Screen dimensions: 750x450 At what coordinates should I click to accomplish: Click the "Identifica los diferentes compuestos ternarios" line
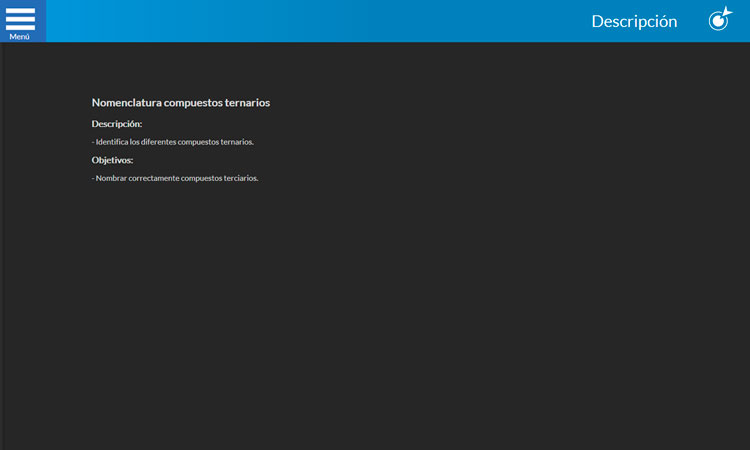(173, 142)
